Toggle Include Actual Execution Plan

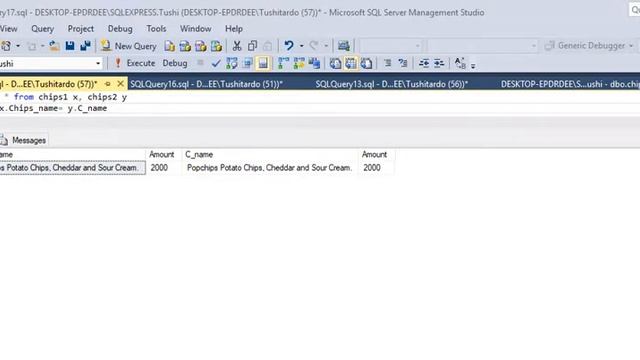pyautogui.click(x=283, y=63)
